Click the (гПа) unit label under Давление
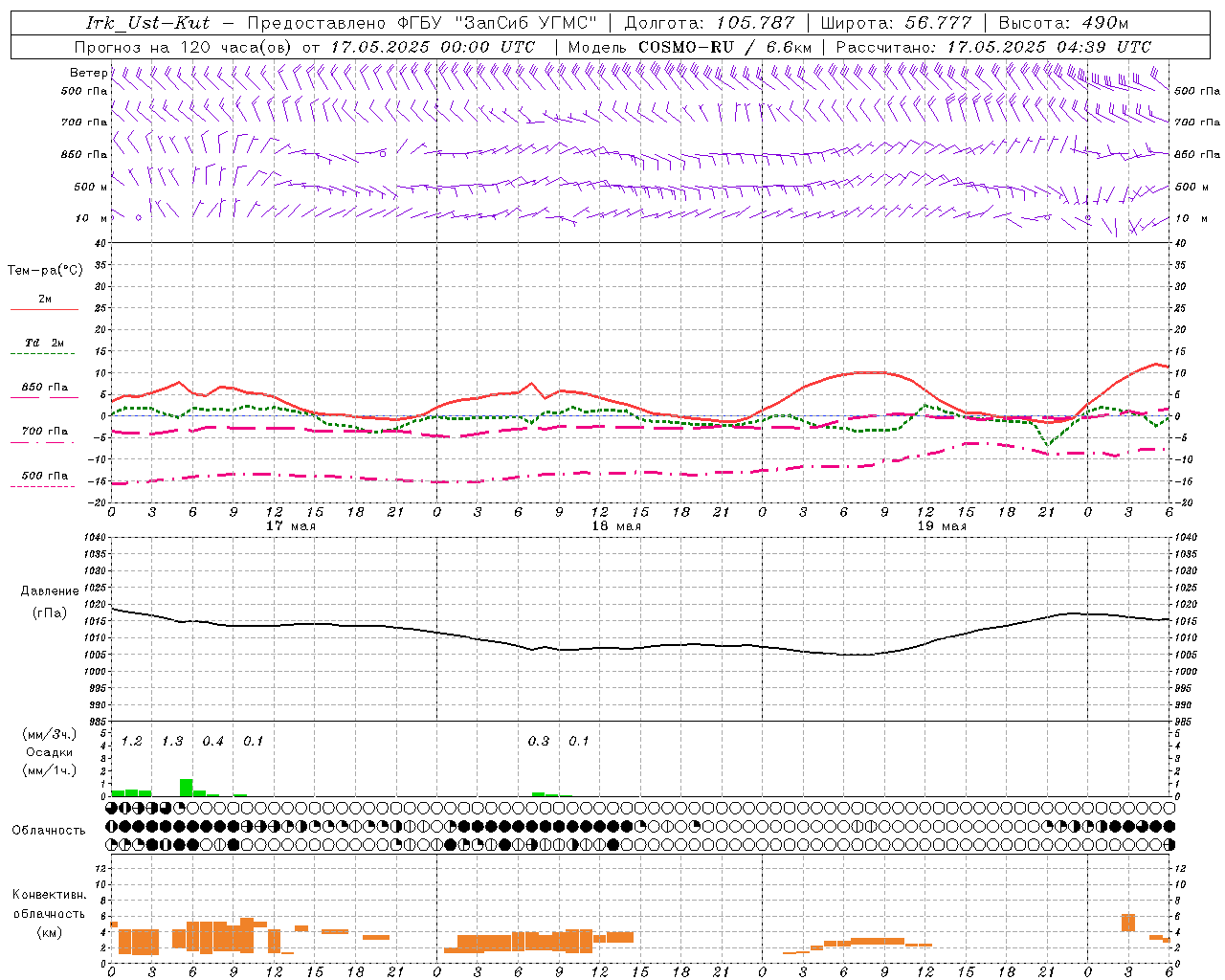The width and height of the screenshot is (1225, 980). (x=50, y=613)
